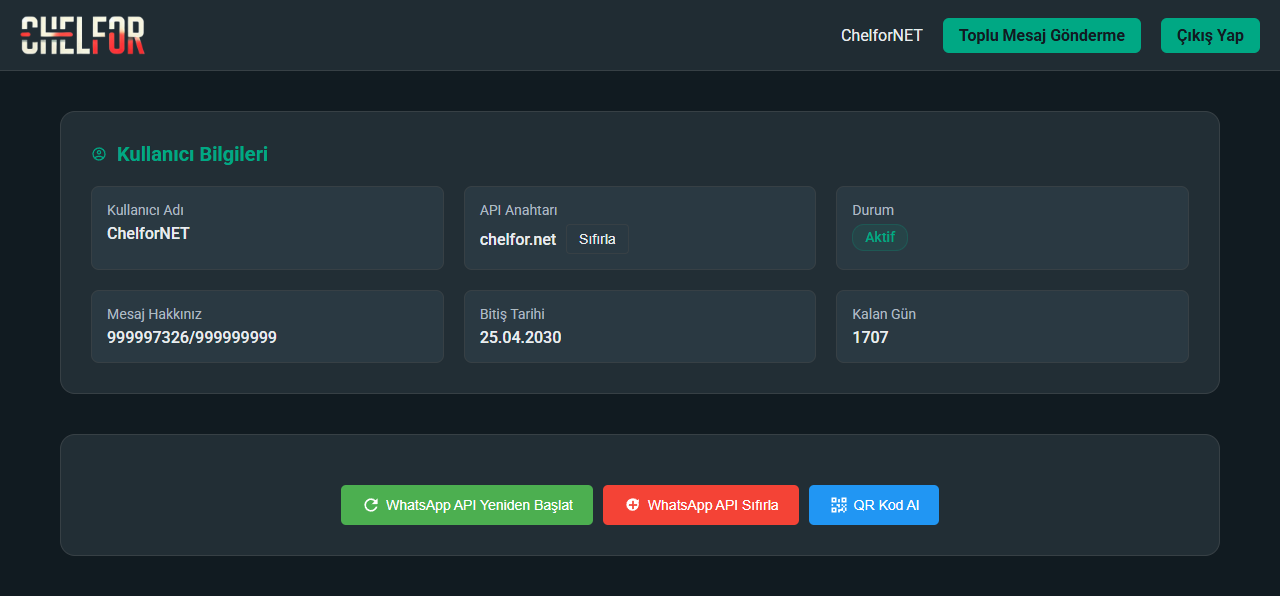Viewport: 1280px width, 596px height.
Task: Click the remaining days value 1707
Action: [x=870, y=337]
